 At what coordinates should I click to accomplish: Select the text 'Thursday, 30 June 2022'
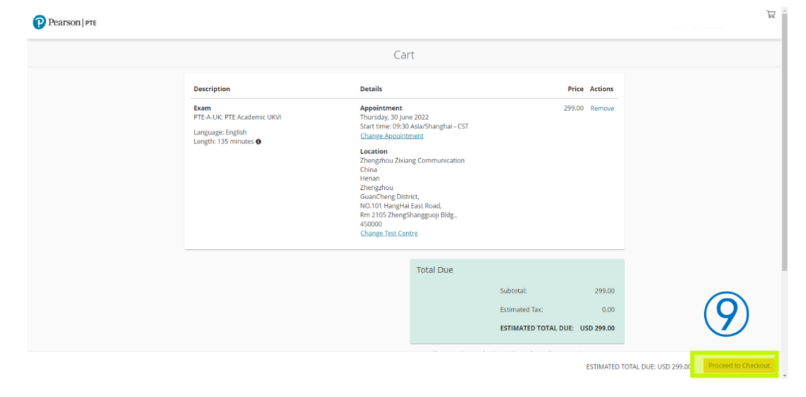(394, 117)
